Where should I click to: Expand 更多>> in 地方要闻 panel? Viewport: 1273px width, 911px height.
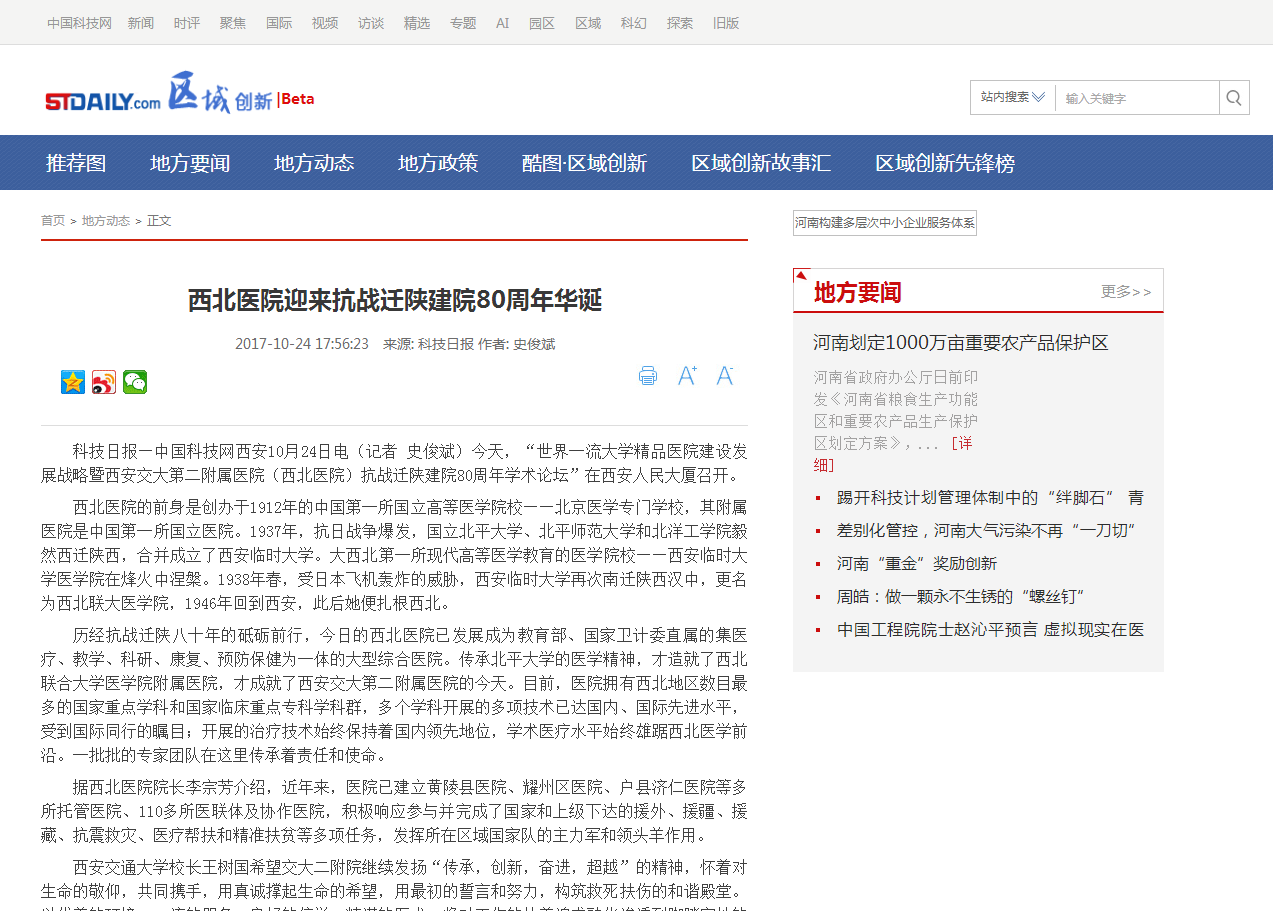pos(1125,292)
